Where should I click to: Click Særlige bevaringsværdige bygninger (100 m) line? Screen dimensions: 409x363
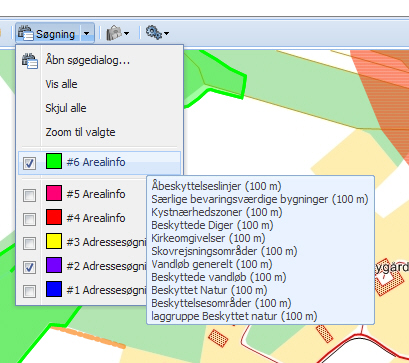click(260, 199)
